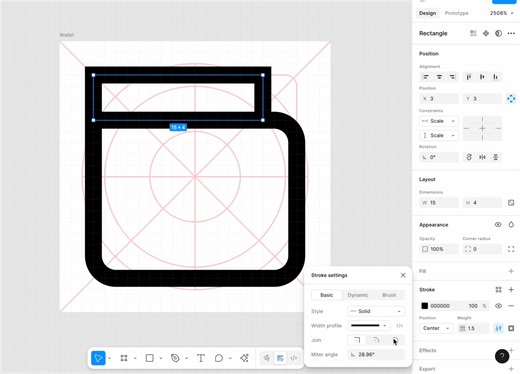Viewport: 520px width, 374px height.
Task: Rotate the rectangle 90 degrees
Action: (x=469, y=157)
